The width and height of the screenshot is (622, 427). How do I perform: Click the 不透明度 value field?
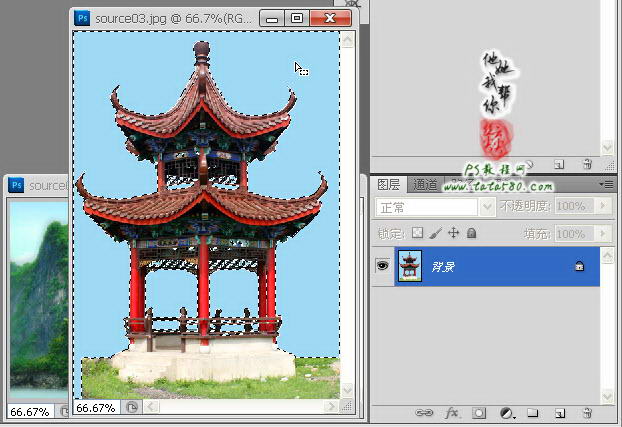pyautogui.click(x=574, y=206)
